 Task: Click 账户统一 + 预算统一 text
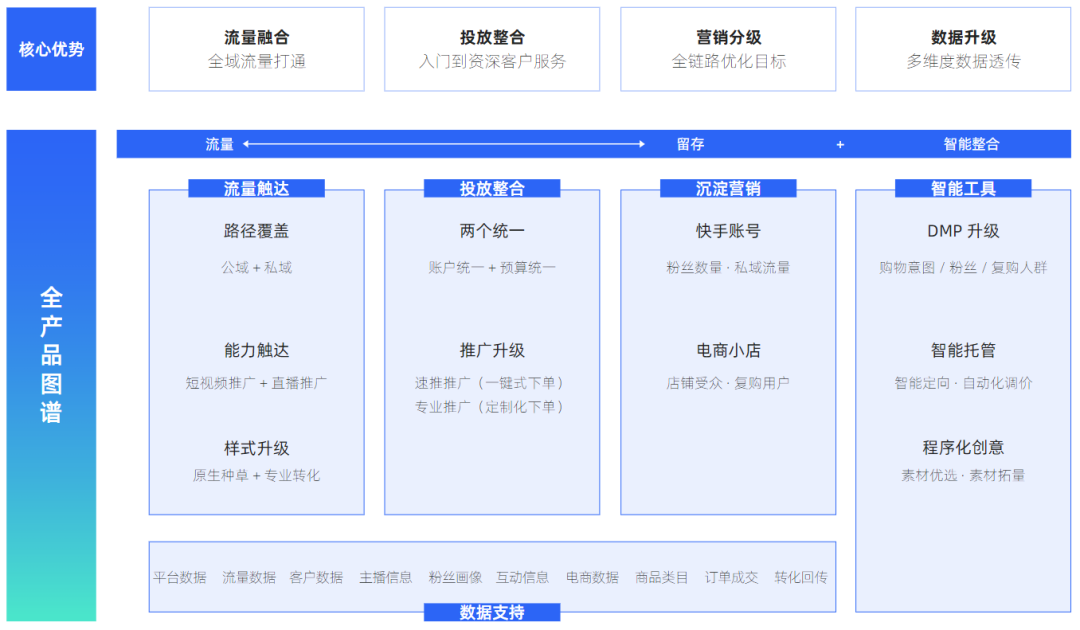(492, 267)
